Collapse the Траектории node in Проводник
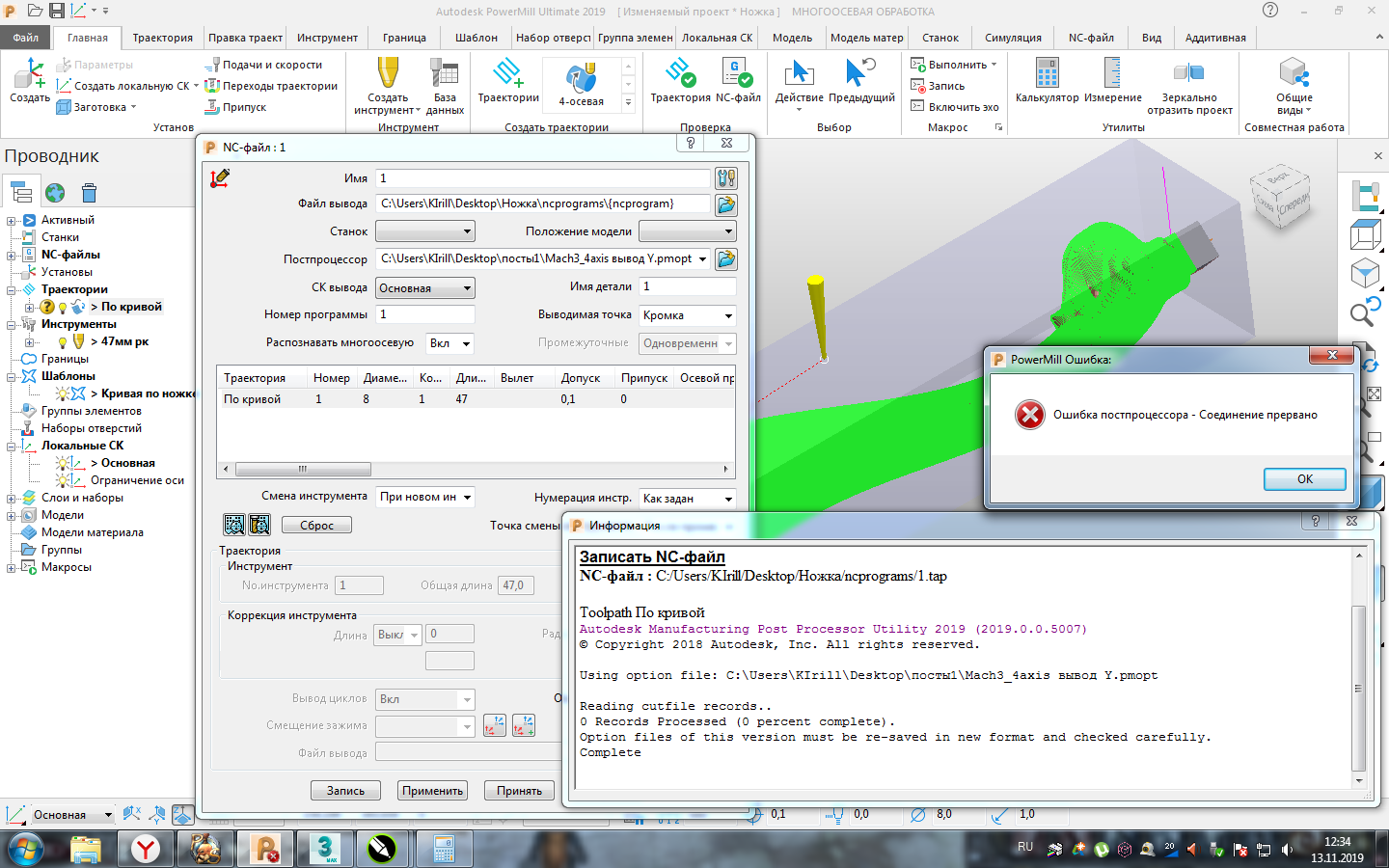 (x=12, y=290)
